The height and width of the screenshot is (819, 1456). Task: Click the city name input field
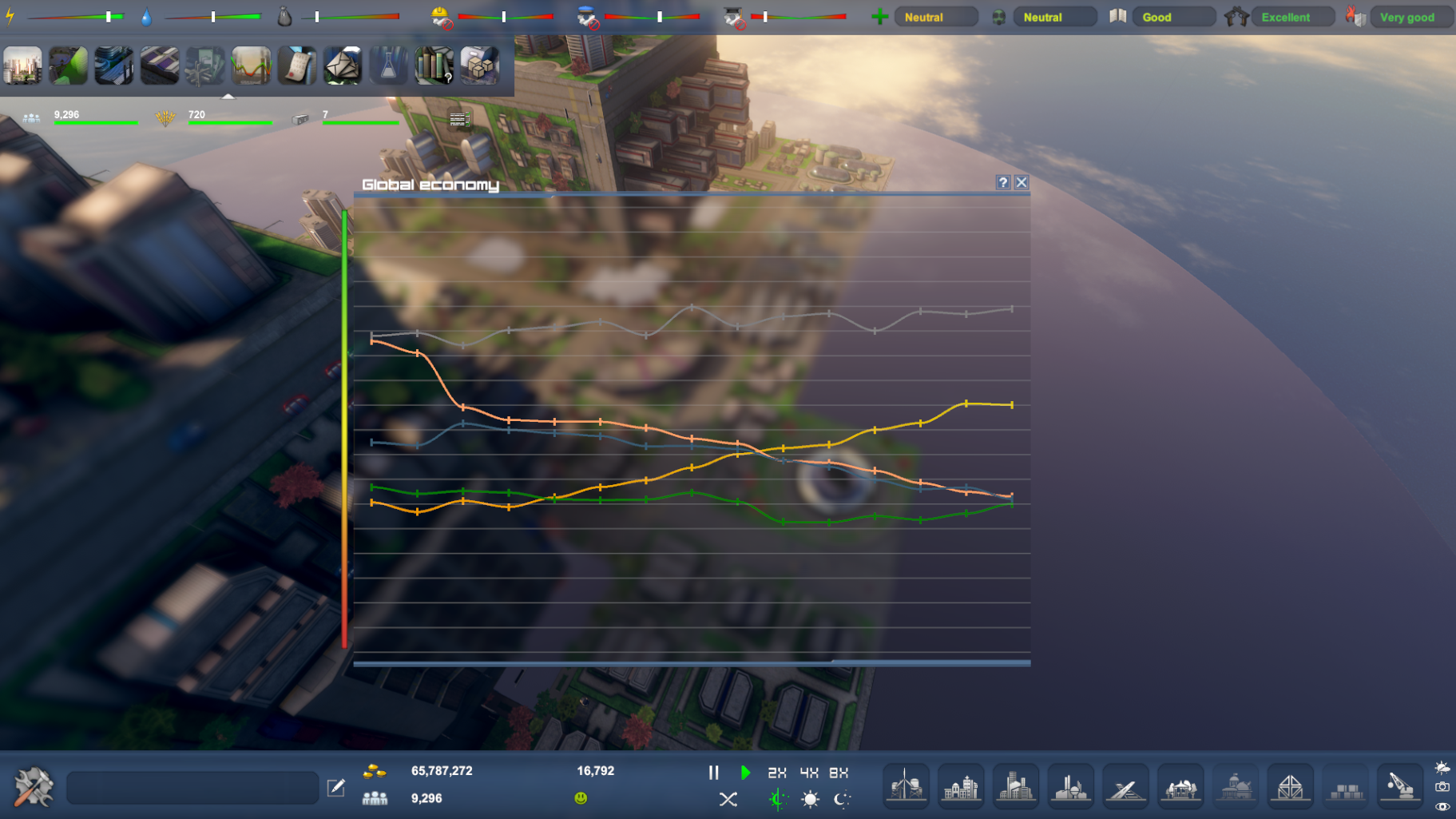(x=192, y=788)
